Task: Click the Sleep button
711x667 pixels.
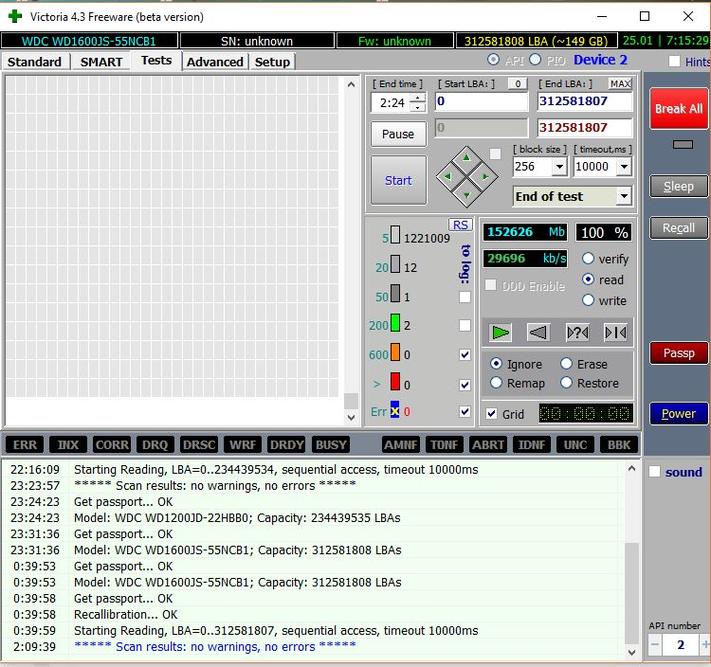Action: point(678,186)
